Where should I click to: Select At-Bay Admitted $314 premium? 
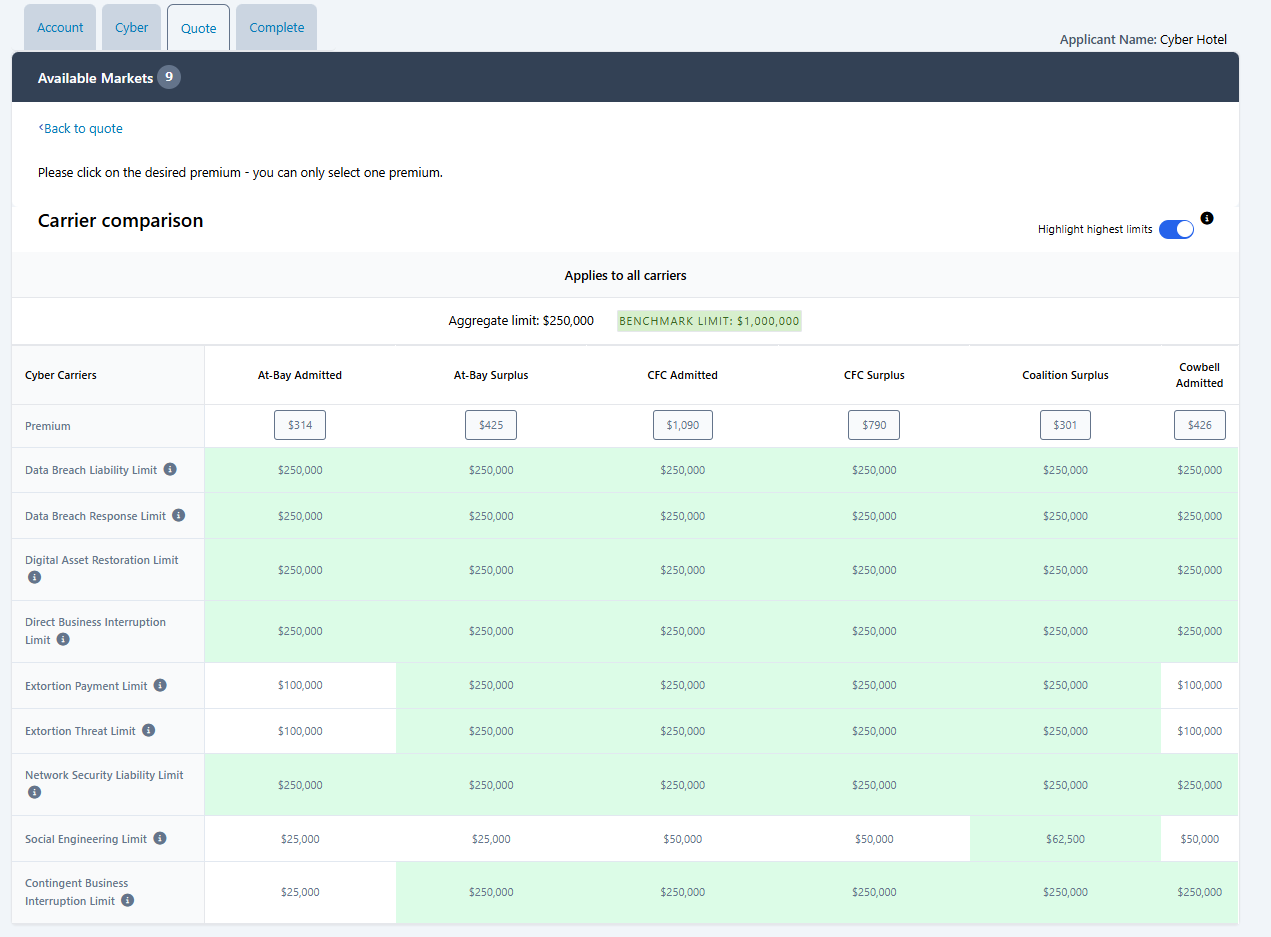click(x=300, y=425)
